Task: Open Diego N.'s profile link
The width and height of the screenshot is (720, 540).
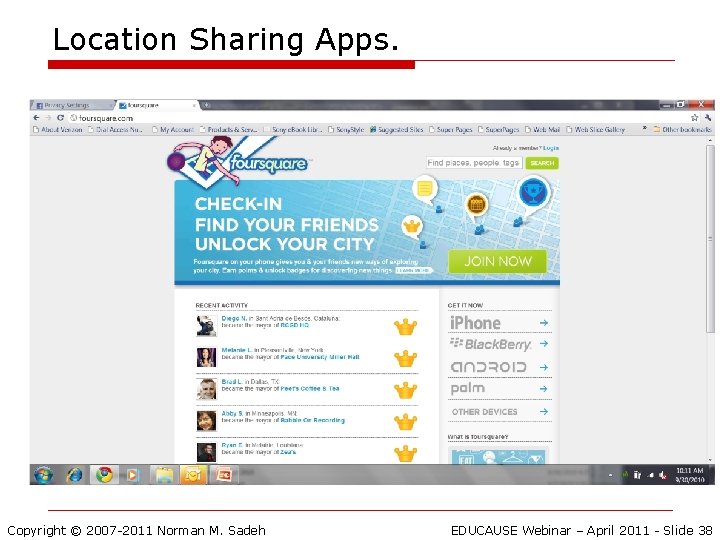Action: click(x=234, y=318)
